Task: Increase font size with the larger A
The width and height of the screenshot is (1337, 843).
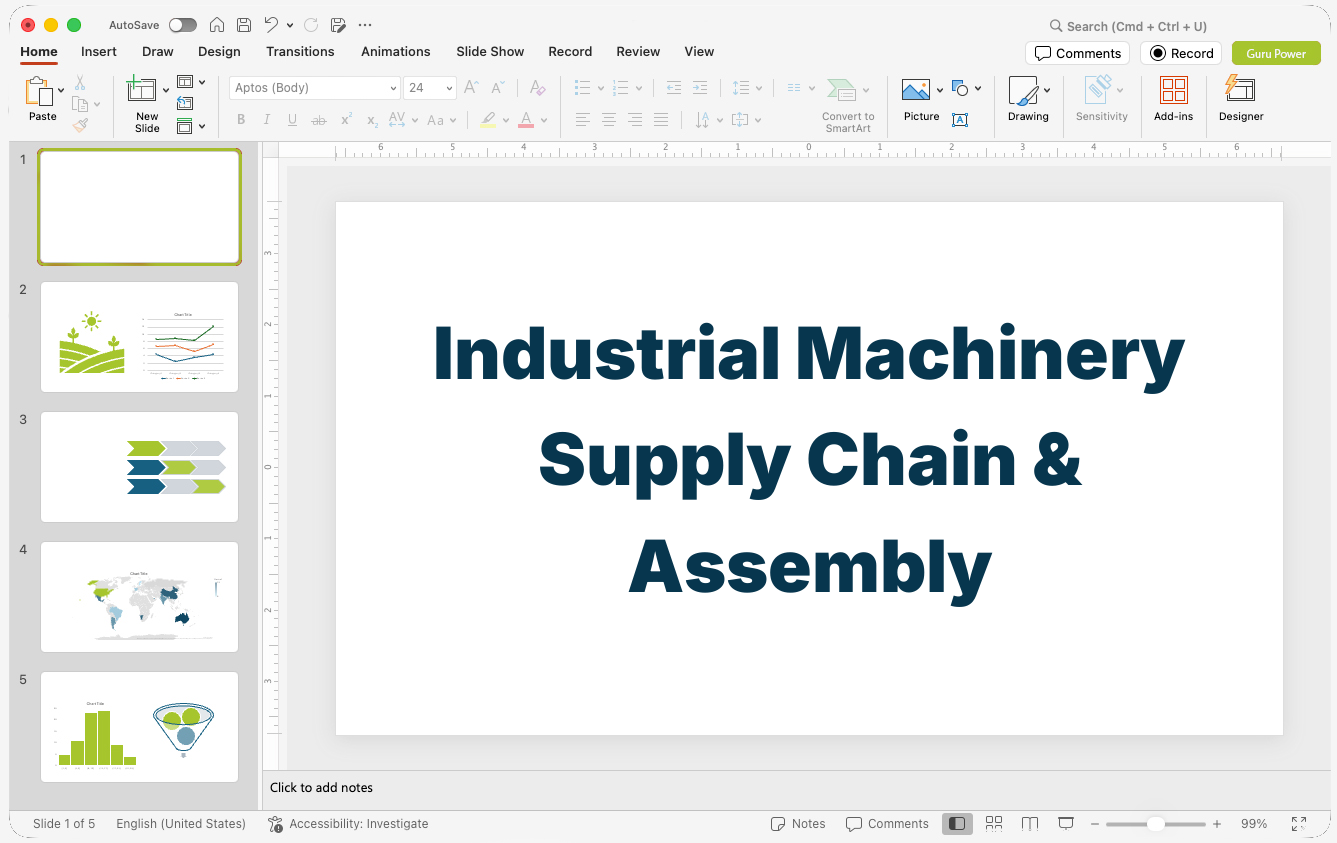Action: pyautogui.click(x=471, y=88)
